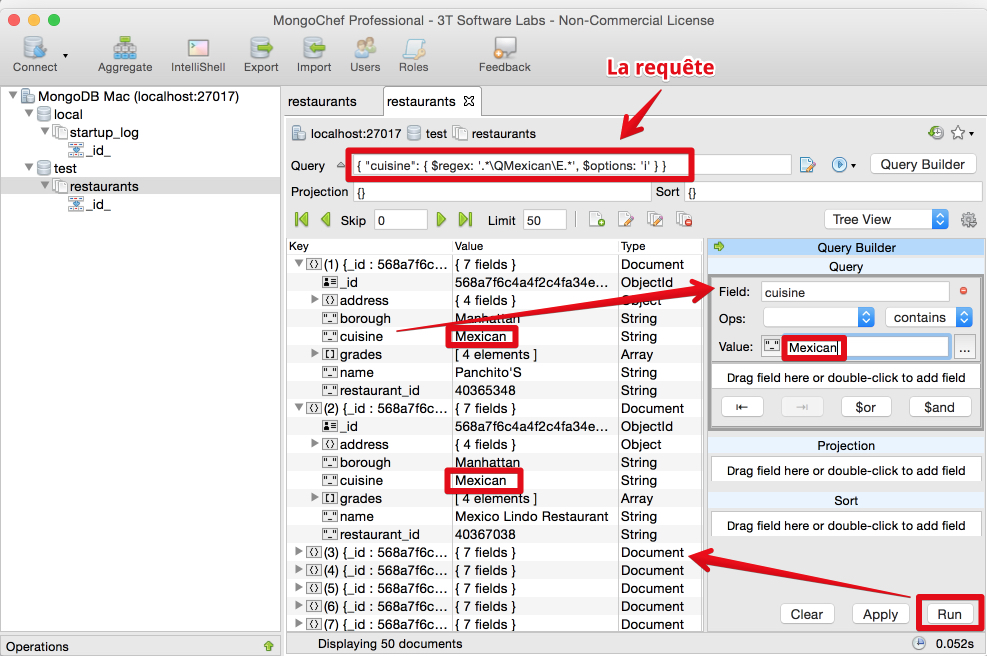Open view settings gear icon

tap(969, 220)
